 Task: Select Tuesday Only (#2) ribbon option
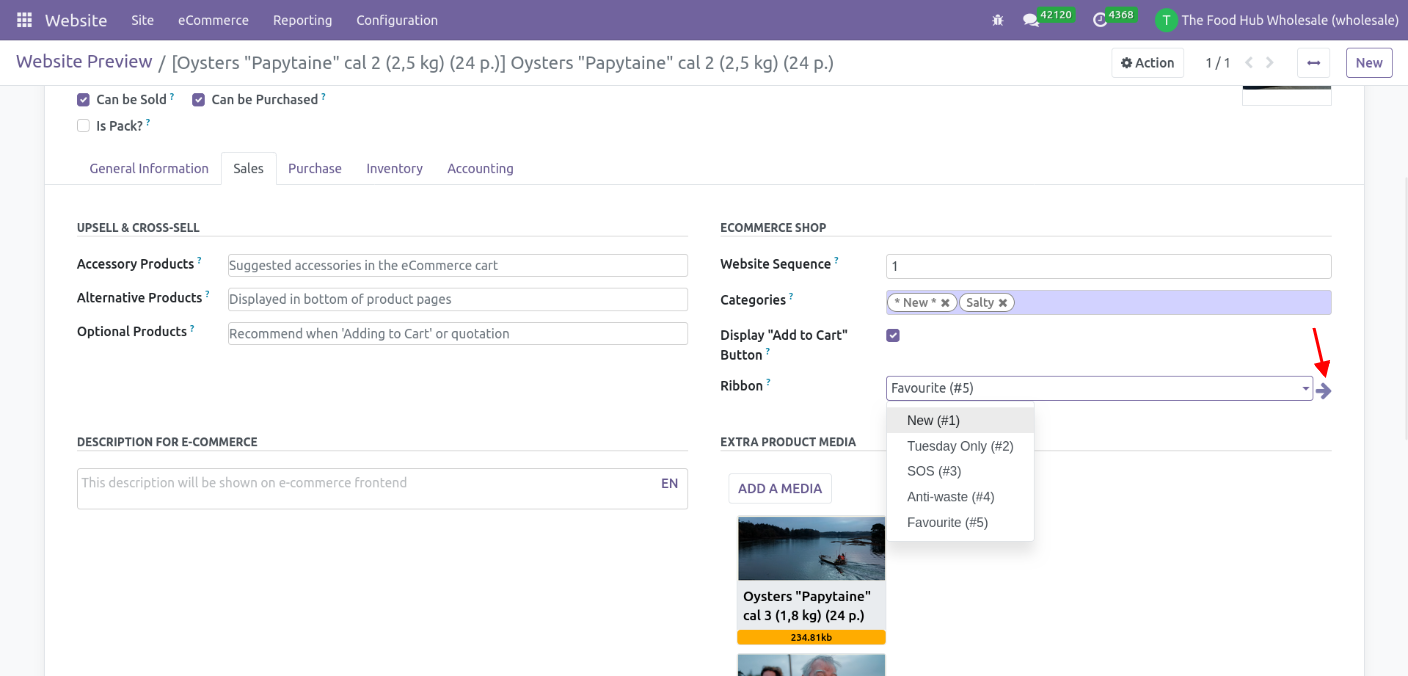960,446
